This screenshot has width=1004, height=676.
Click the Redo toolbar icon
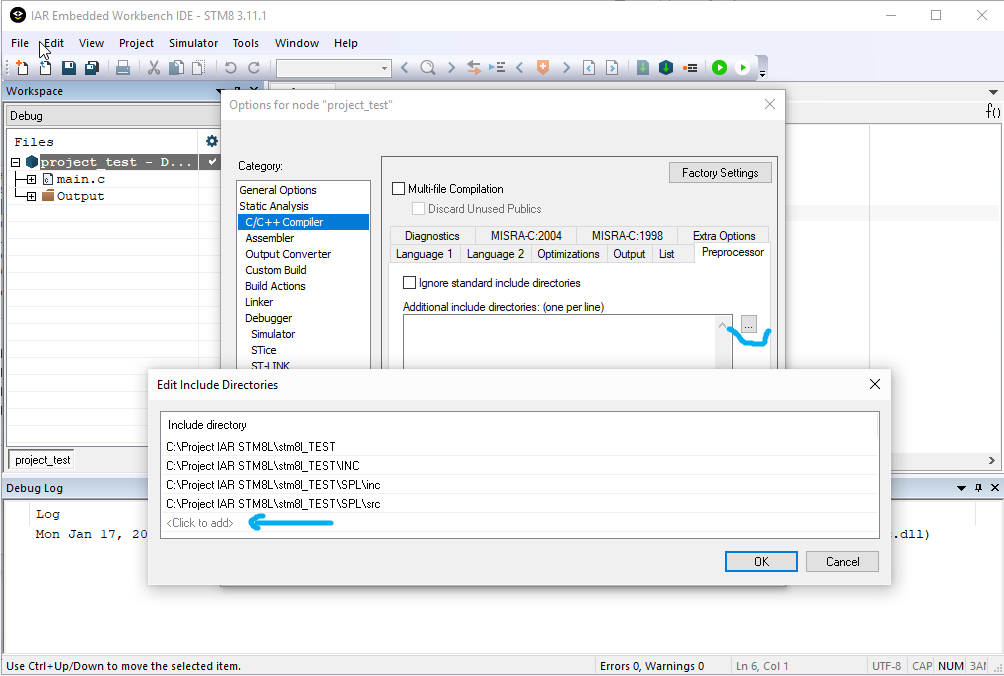(x=254, y=67)
